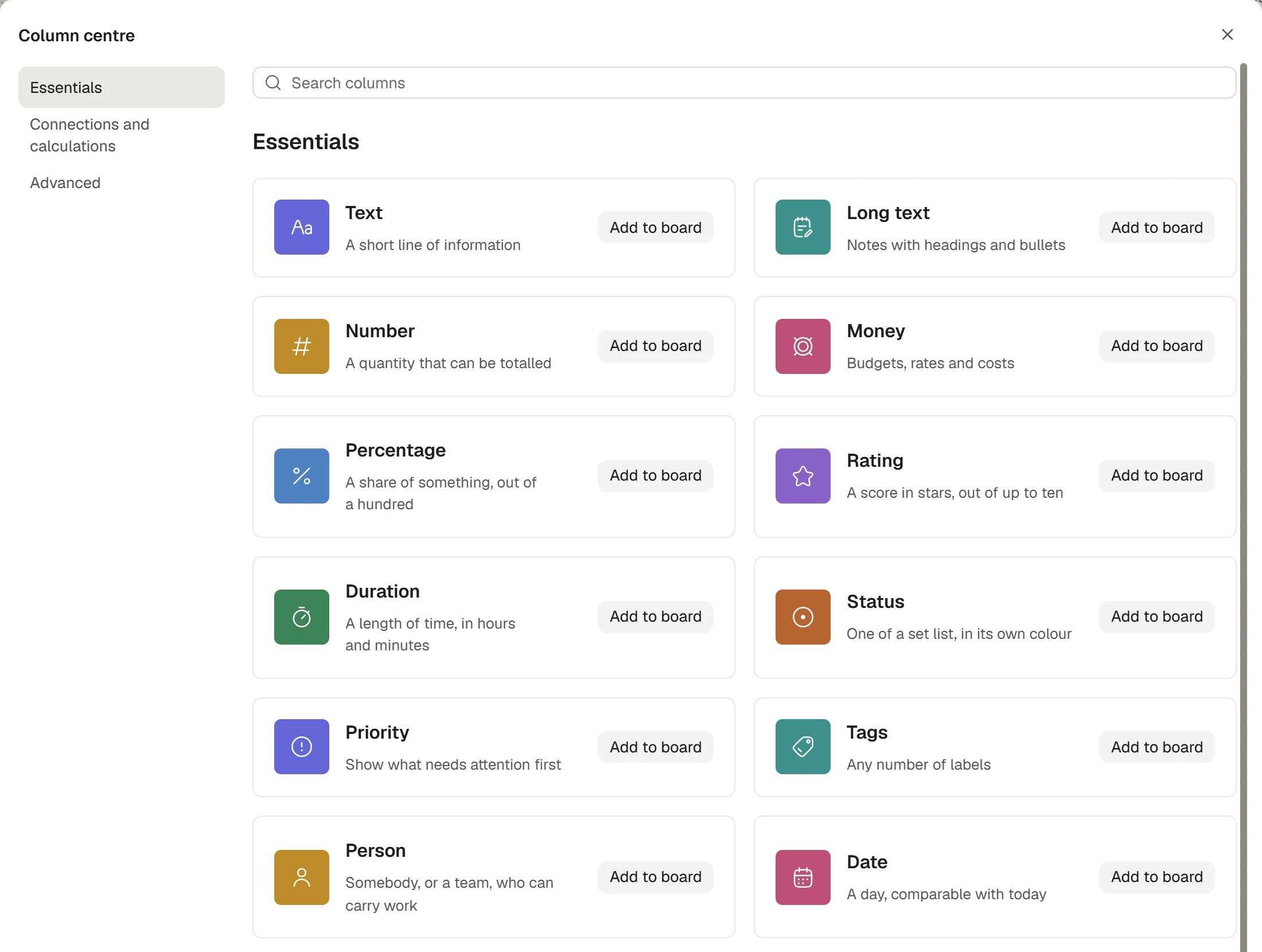
Task: Add the Status column to board
Action: tap(1157, 617)
